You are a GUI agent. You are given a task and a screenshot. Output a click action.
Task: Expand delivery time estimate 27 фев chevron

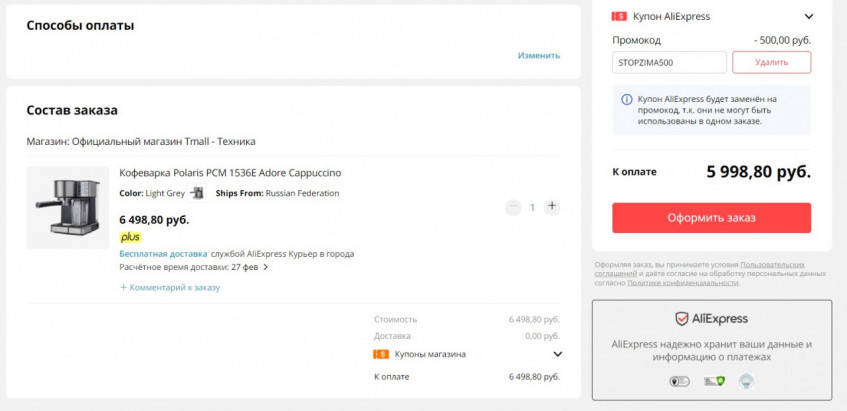coord(266,267)
